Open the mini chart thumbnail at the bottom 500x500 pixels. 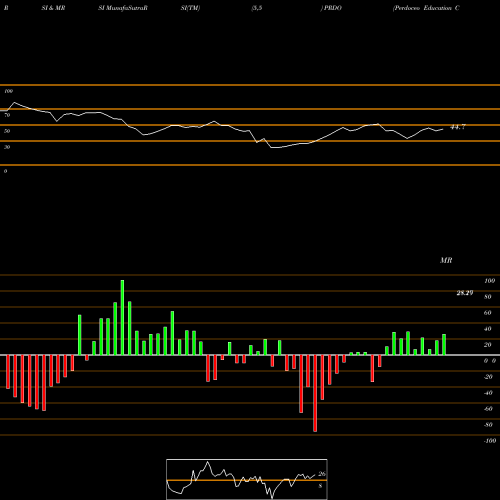click(x=247, y=479)
